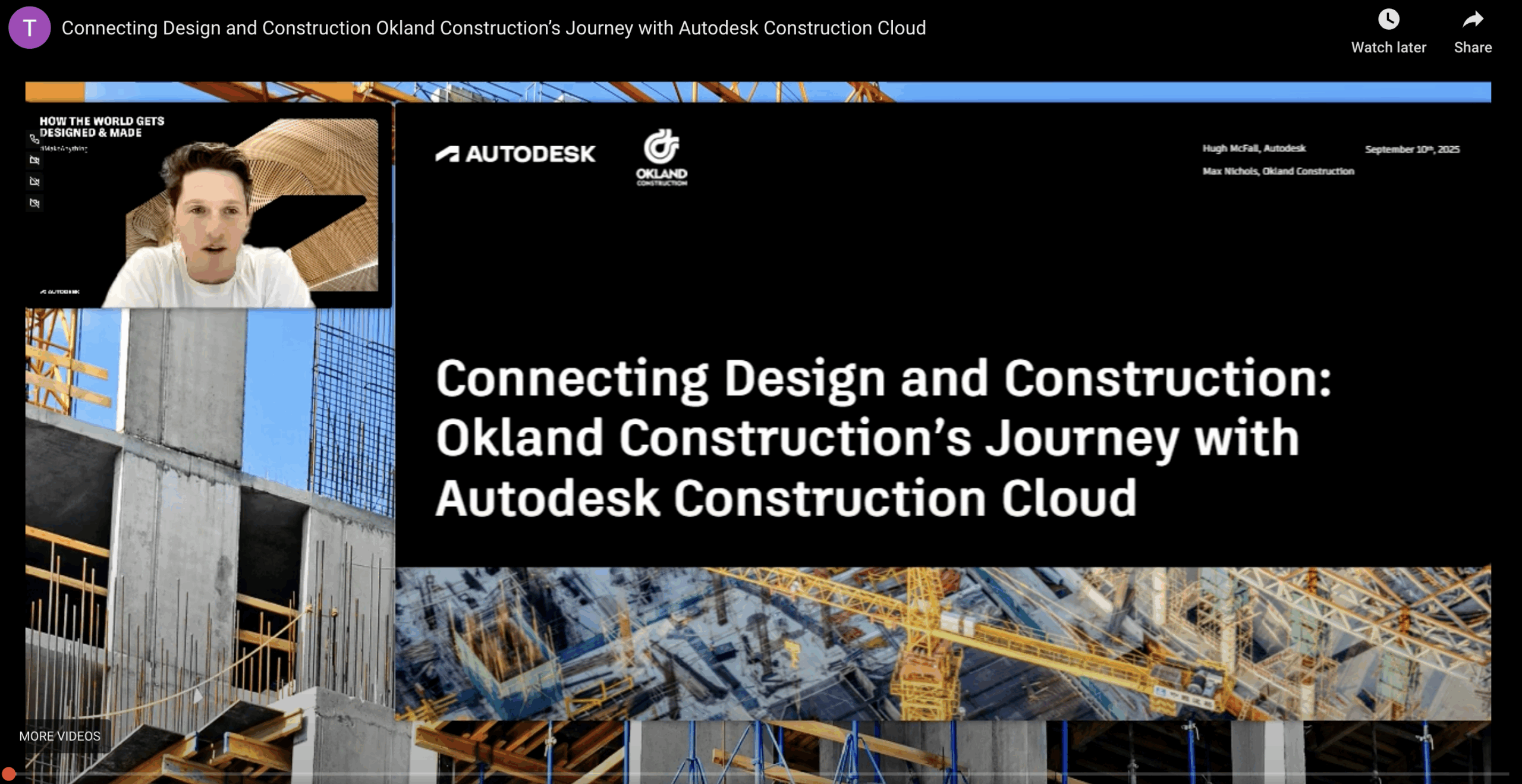Click the text "Hugh McFall, Autodesk"
The width and height of the screenshot is (1522, 784).
(1254, 148)
